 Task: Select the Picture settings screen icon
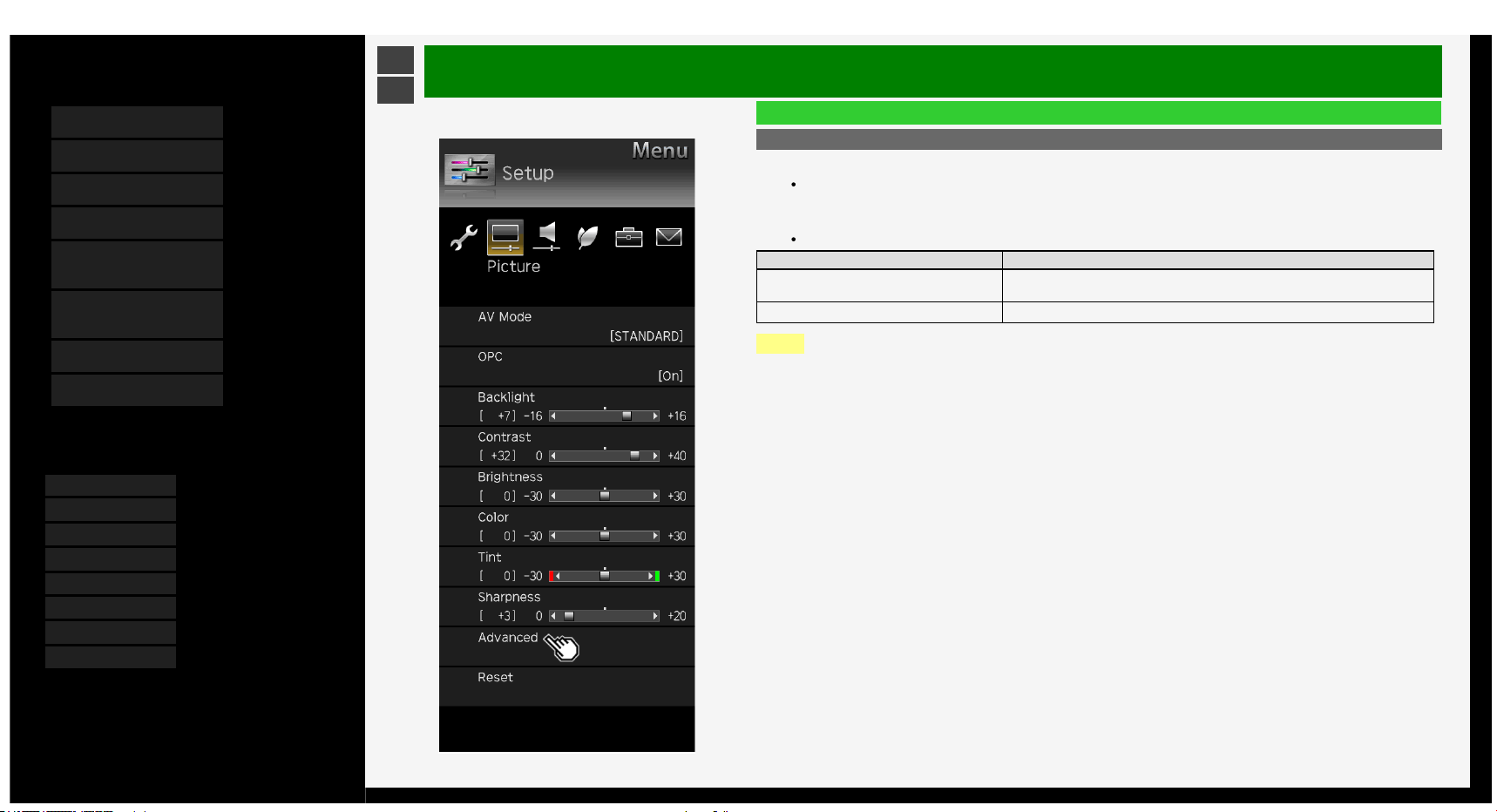click(505, 236)
